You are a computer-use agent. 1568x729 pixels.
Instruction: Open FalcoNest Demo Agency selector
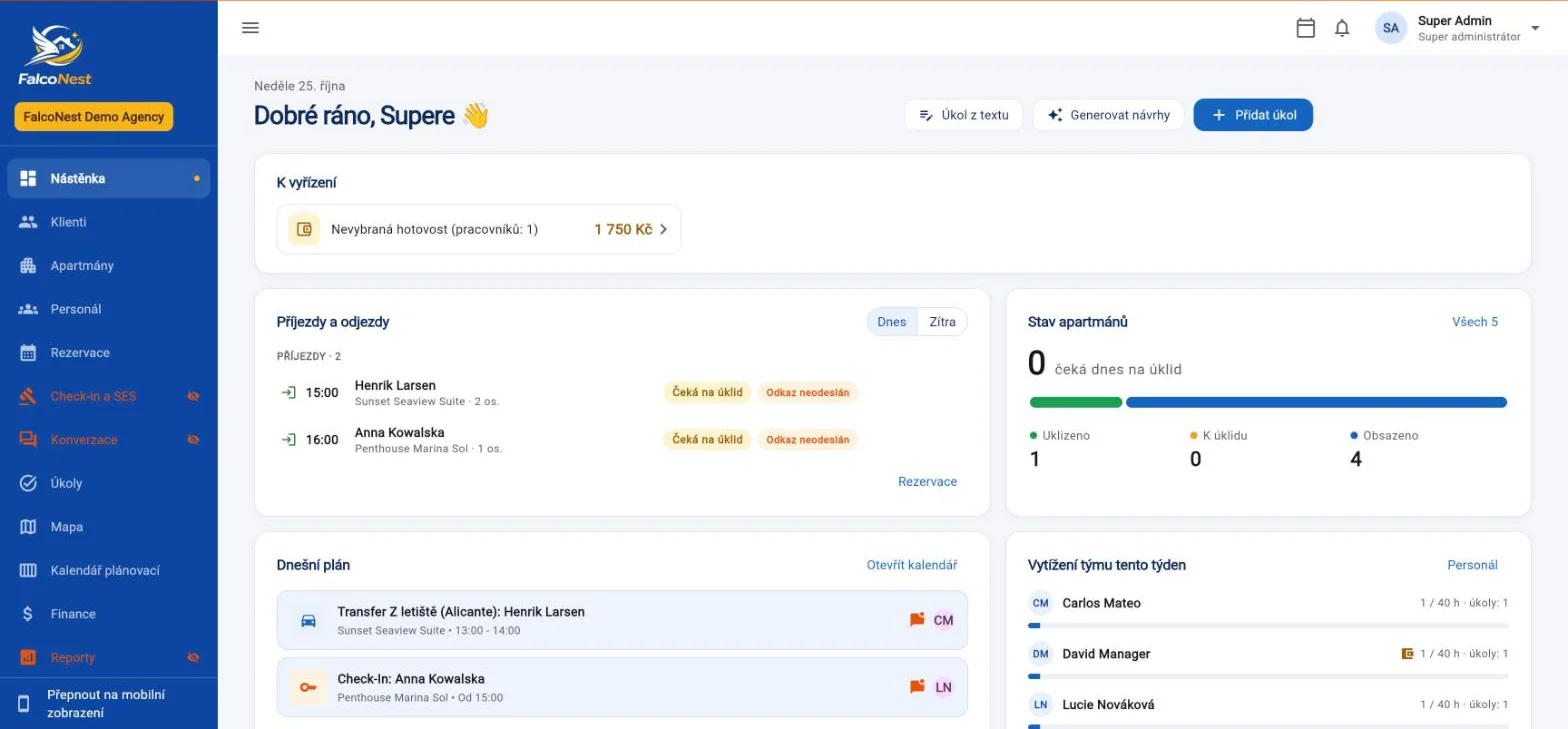94,117
